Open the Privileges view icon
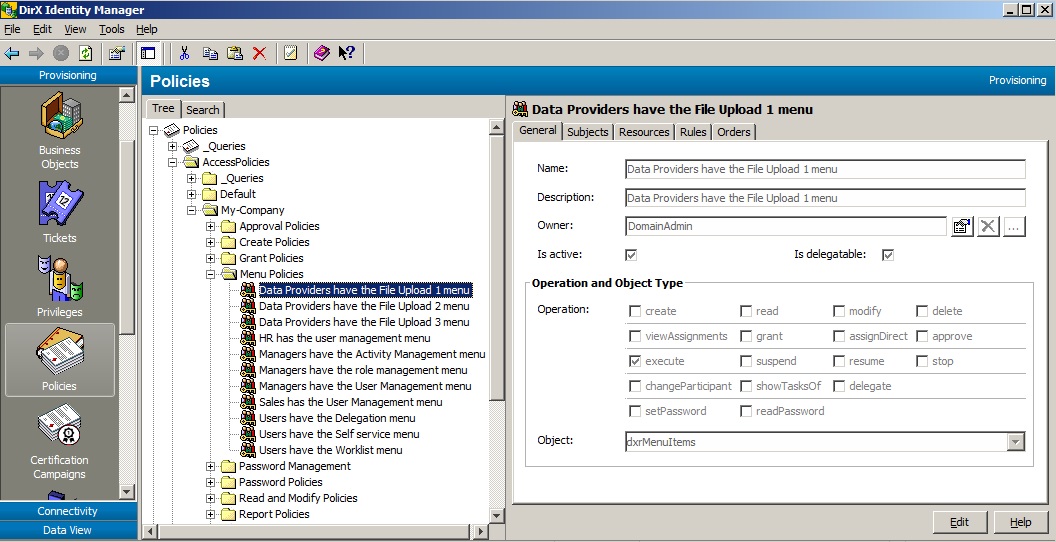Viewport: 1056px width, 542px height. (60, 285)
